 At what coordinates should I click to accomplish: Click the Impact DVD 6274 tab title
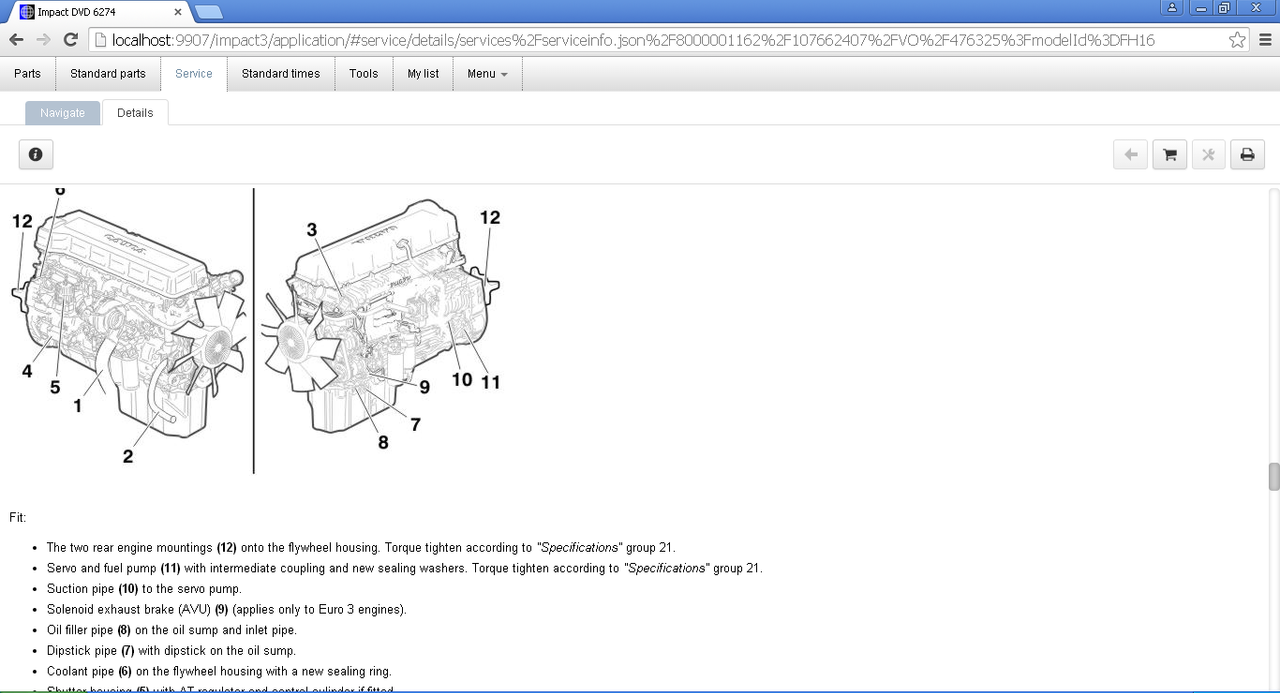click(76, 12)
